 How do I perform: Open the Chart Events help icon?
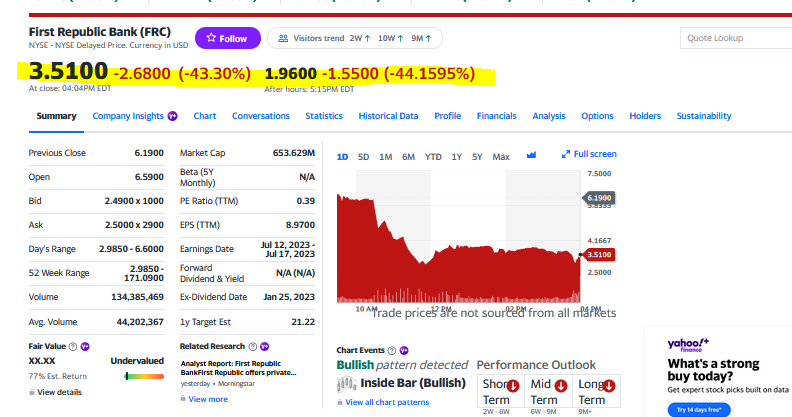click(x=391, y=350)
